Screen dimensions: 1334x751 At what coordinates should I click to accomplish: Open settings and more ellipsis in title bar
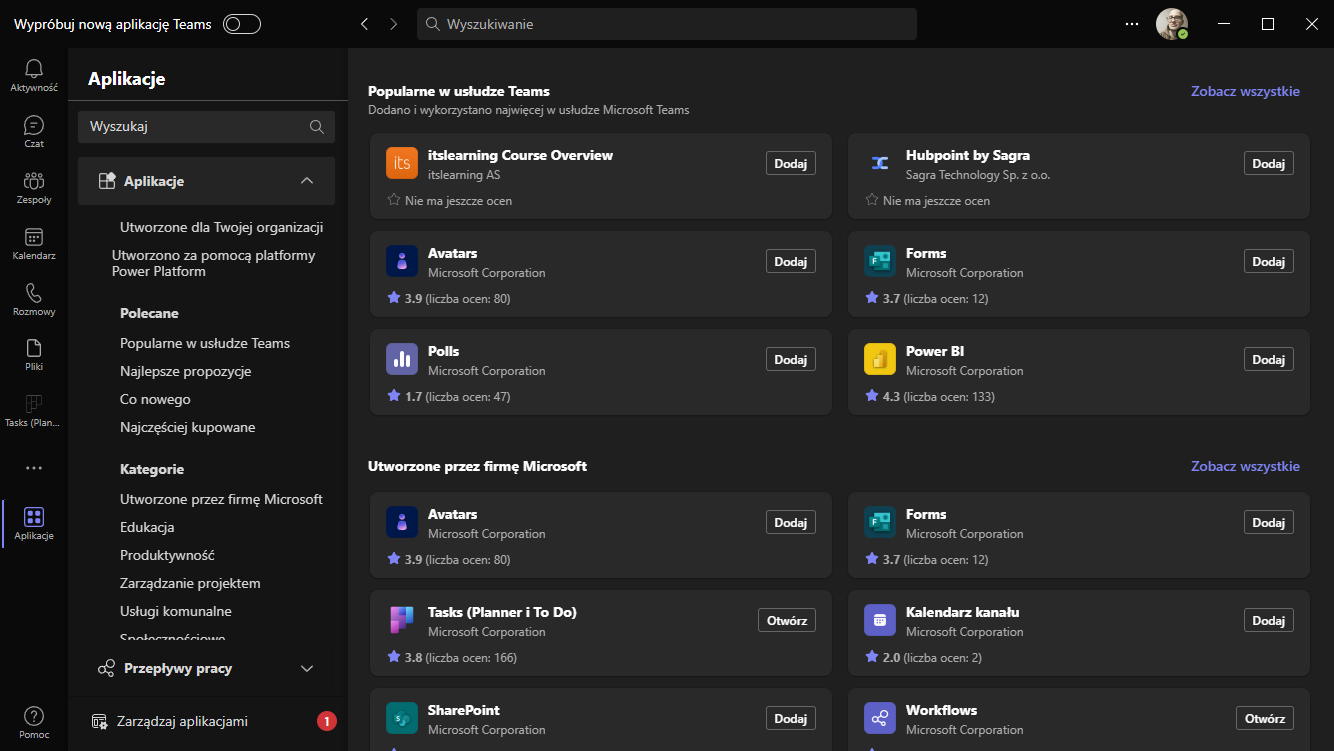point(1132,24)
